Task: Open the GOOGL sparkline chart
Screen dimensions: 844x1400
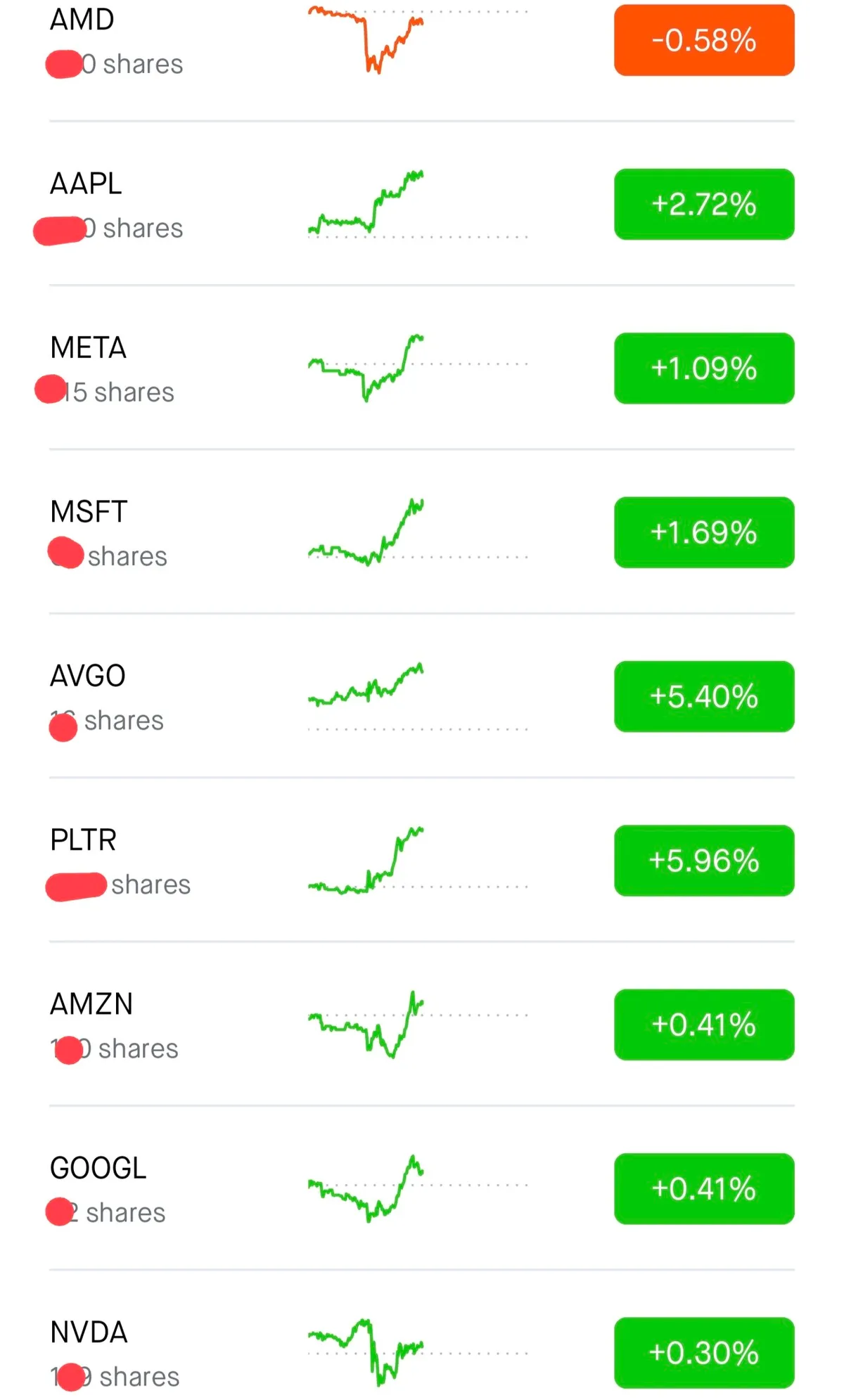Action: (366, 1188)
